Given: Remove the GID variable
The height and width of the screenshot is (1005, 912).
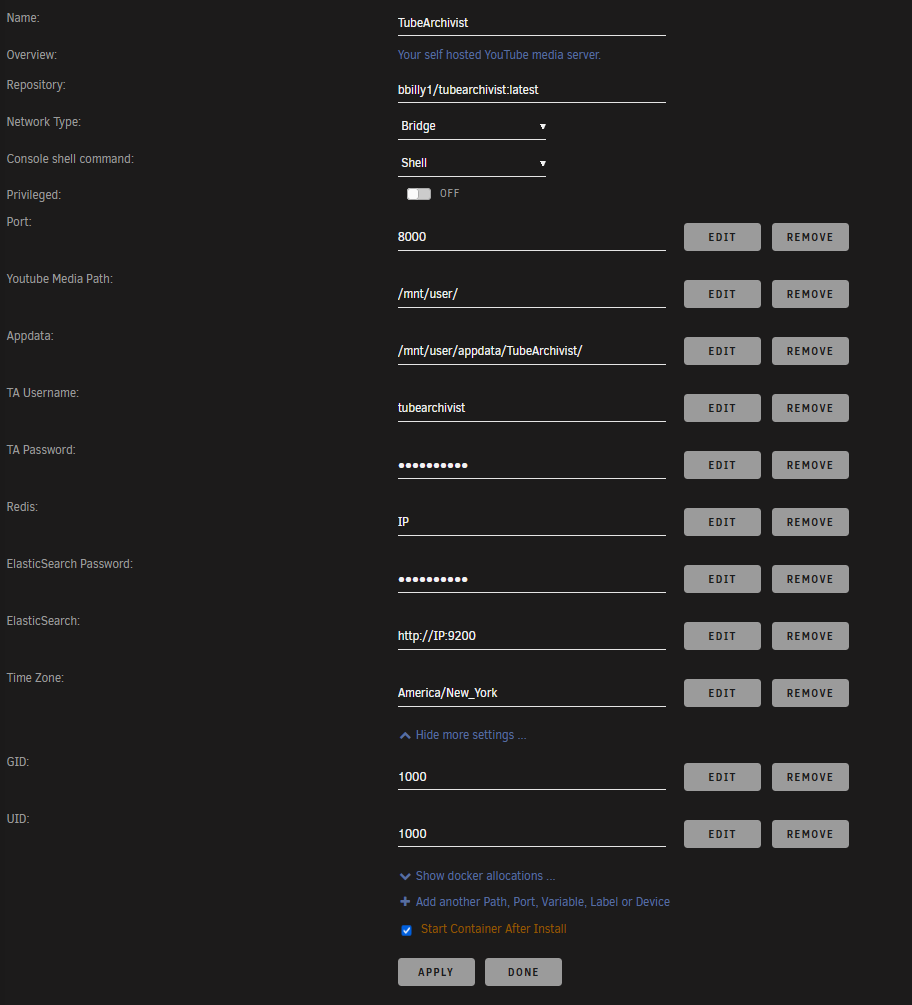Looking at the screenshot, I should pos(810,777).
